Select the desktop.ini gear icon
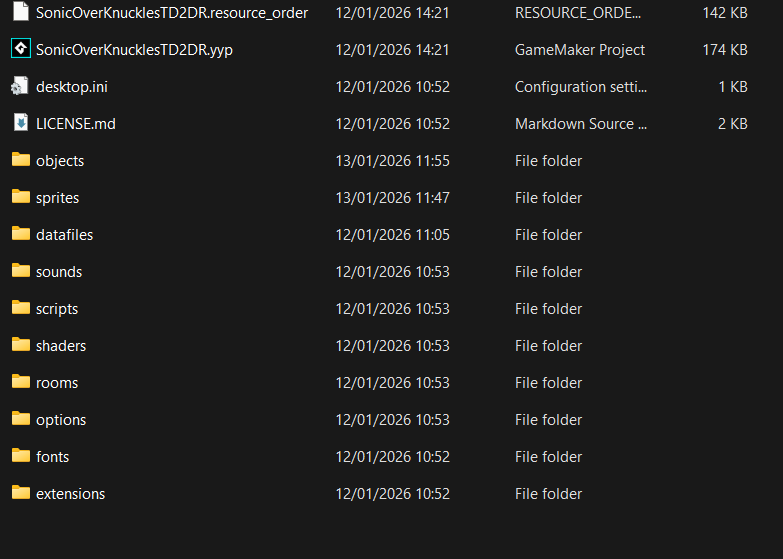 click(21, 87)
